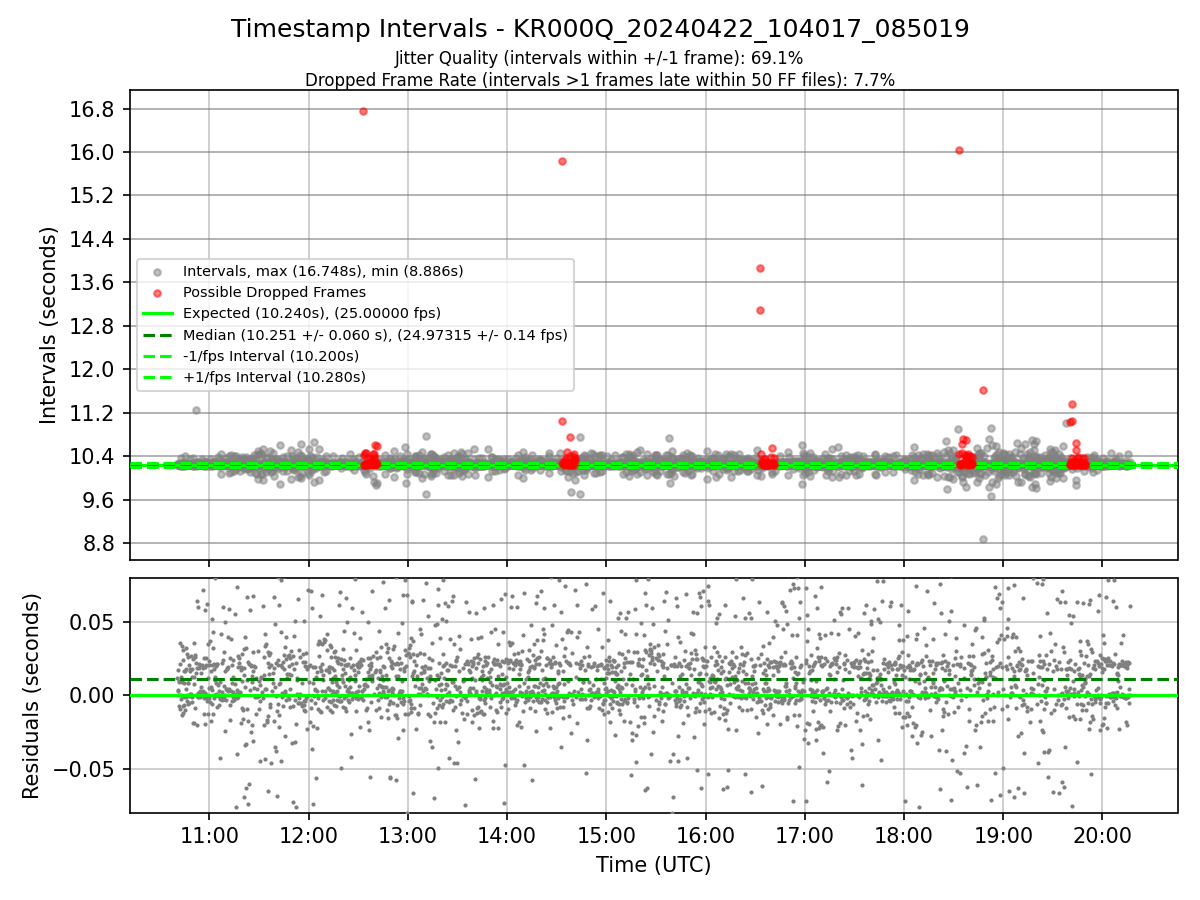Click the 'Jitter Quality' 69.1% subtitle line

(x=599, y=58)
